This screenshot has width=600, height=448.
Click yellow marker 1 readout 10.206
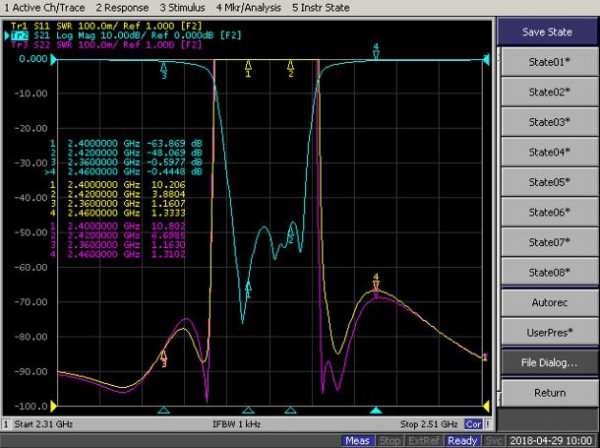point(168,184)
